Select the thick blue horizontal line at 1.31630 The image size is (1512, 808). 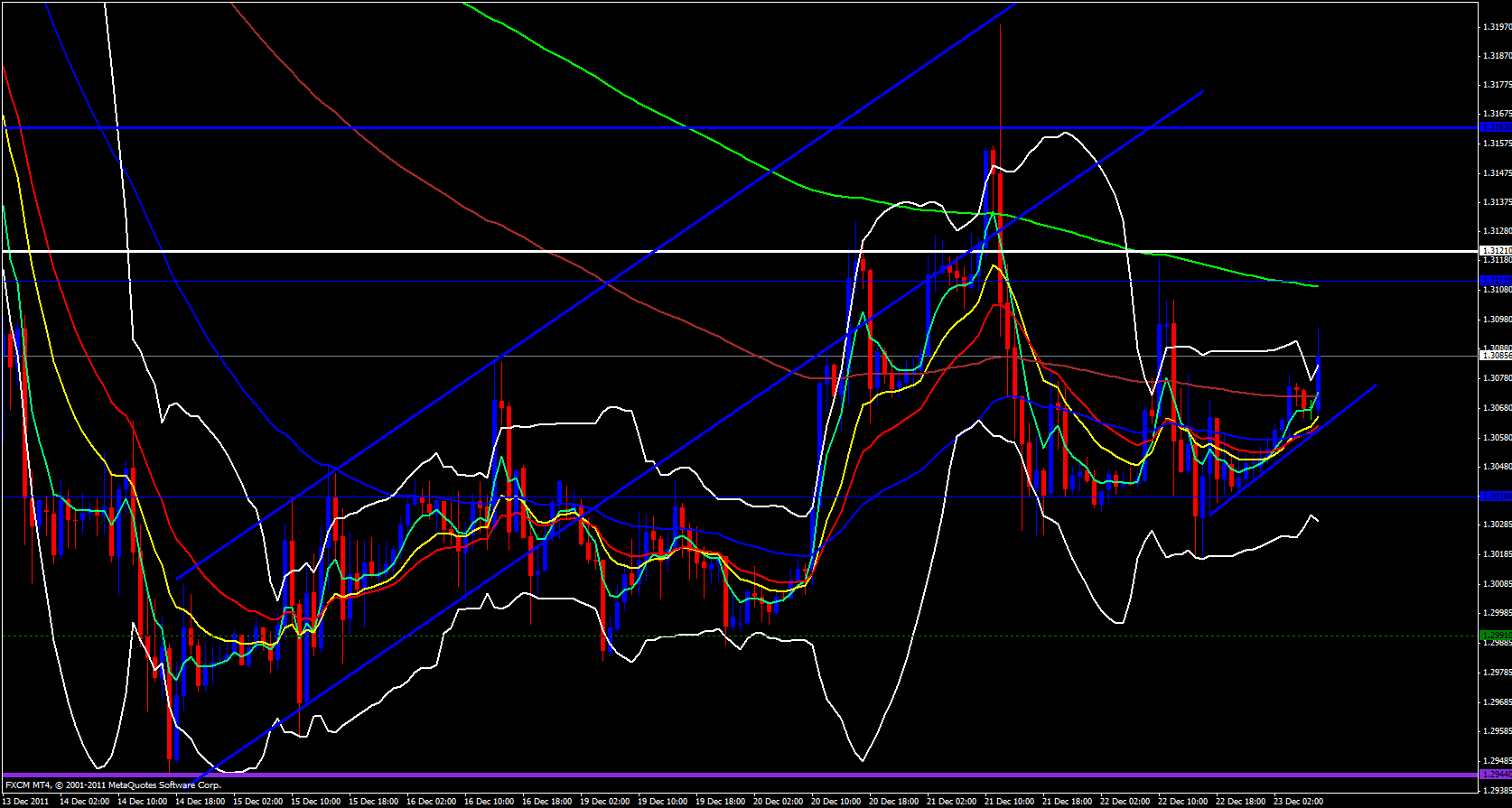pos(739,127)
